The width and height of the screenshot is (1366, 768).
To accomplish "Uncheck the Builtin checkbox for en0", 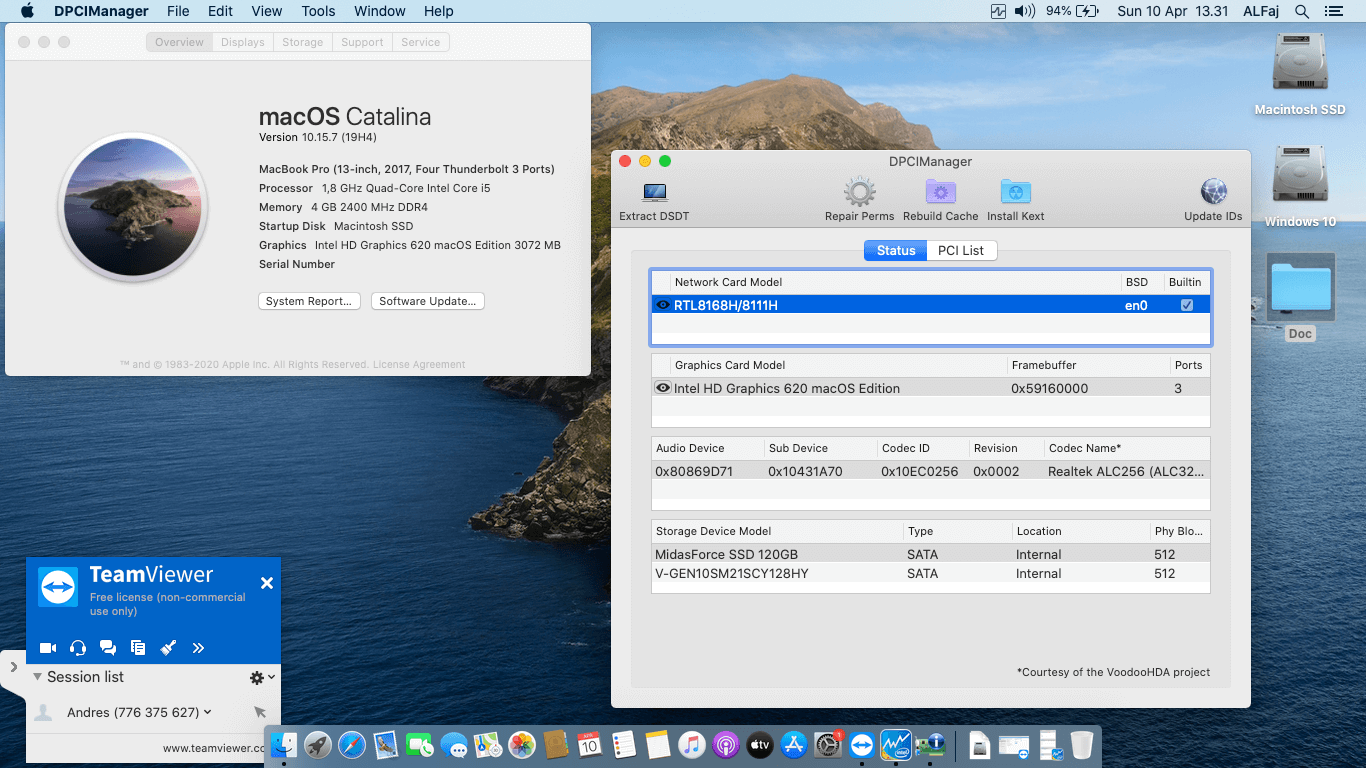I will (x=1186, y=304).
